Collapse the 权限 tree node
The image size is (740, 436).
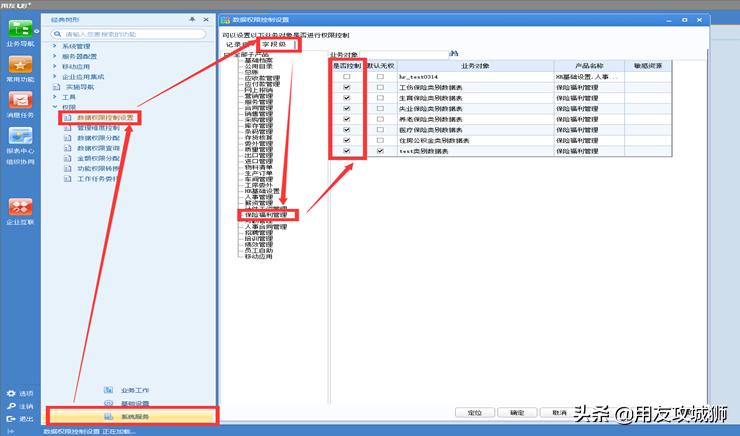pyautogui.click(x=55, y=107)
